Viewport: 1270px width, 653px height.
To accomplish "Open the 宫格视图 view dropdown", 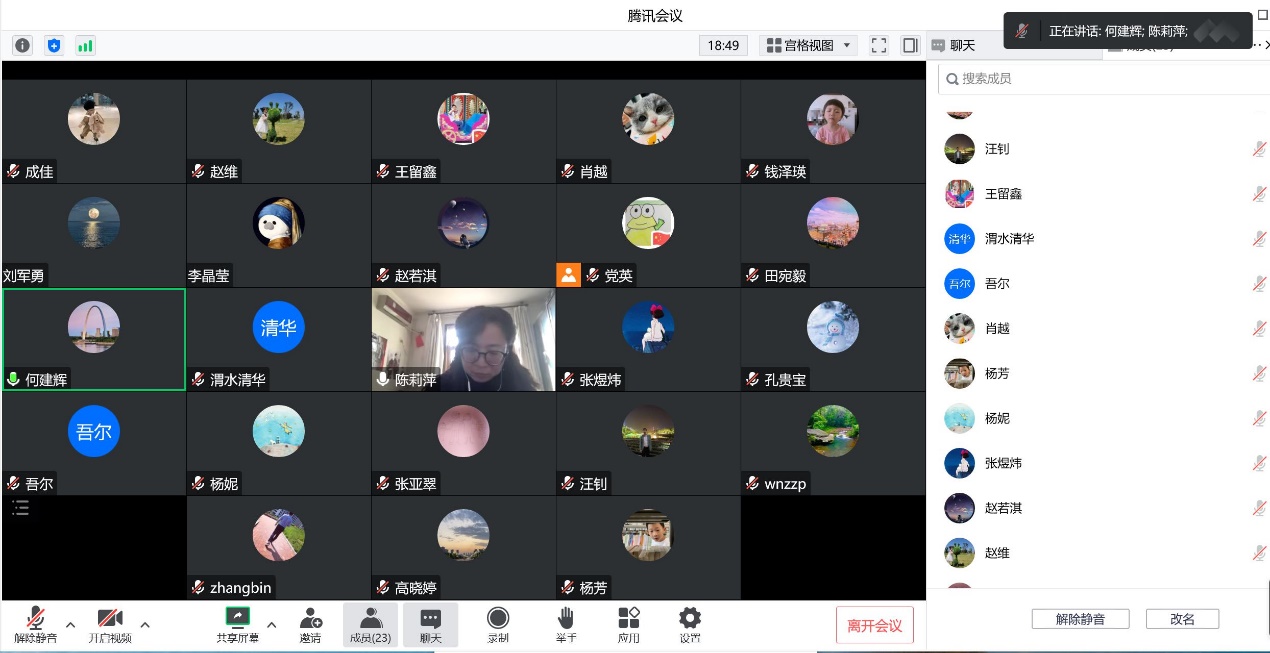I will click(x=808, y=45).
